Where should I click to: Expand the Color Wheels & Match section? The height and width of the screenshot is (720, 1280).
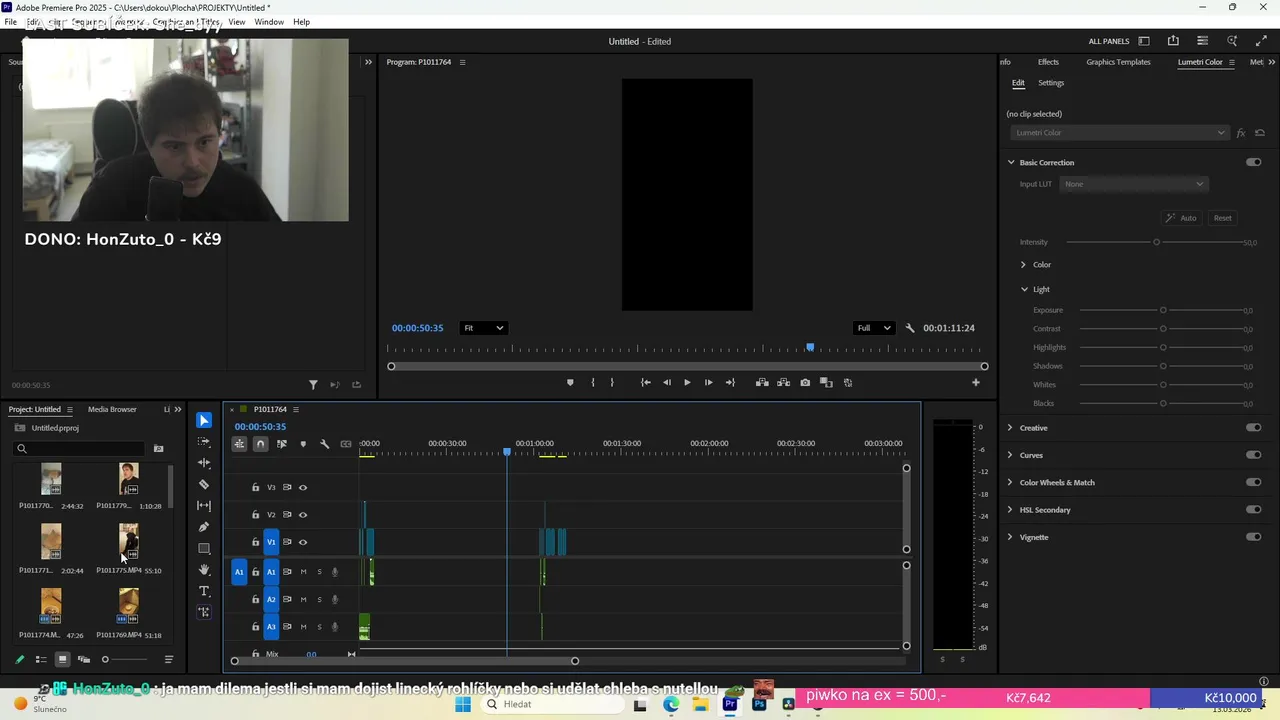coord(1010,482)
